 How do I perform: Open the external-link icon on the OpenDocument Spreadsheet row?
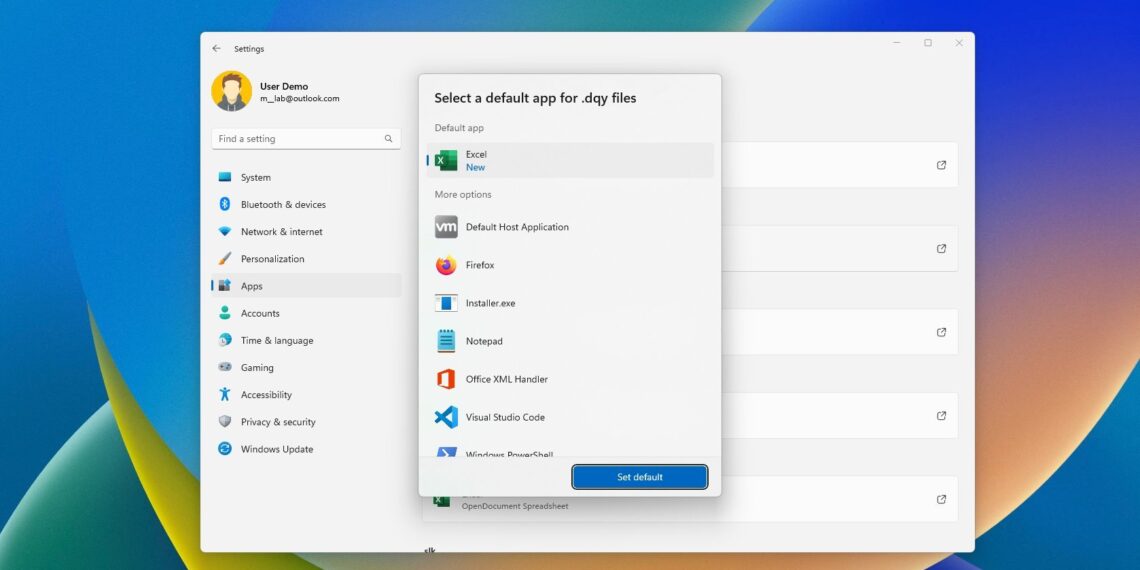pyautogui.click(x=942, y=499)
